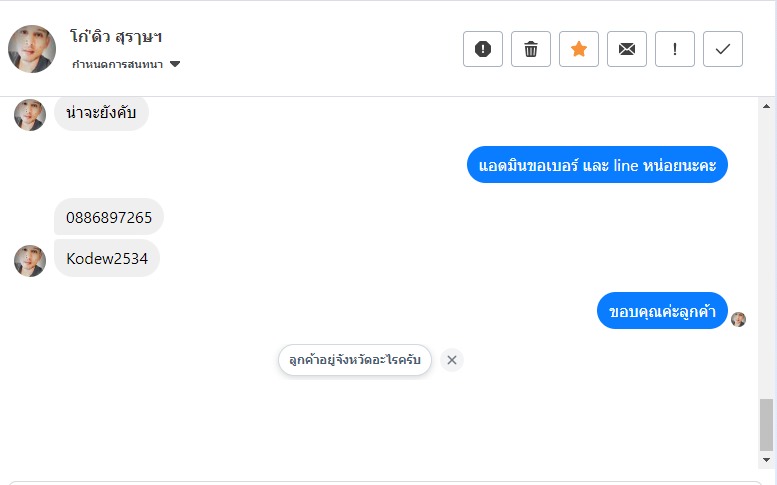Delete conversation using trash icon
The width and height of the screenshot is (777, 485).
[x=531, y=49]
